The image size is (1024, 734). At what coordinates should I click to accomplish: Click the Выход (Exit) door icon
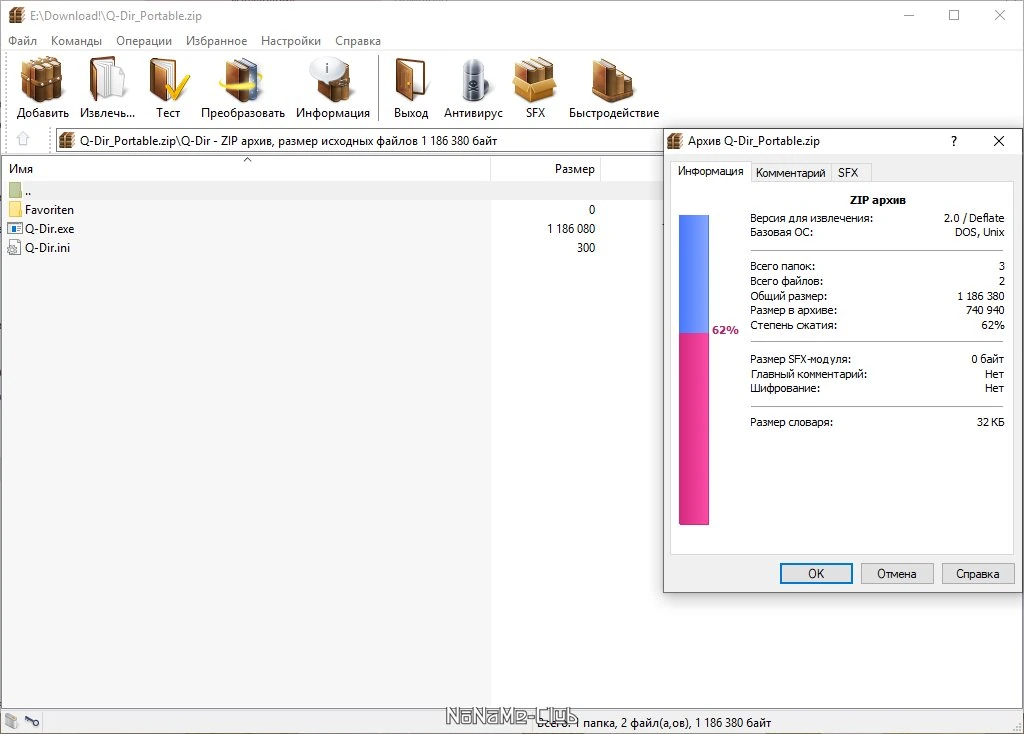(x=411, y=80)
